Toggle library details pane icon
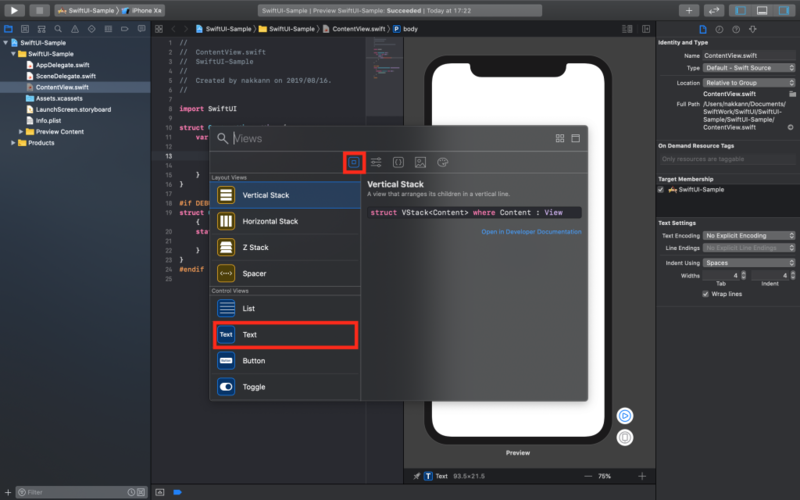800x500 pixels. pyautogui.click(x=576, y=138)
